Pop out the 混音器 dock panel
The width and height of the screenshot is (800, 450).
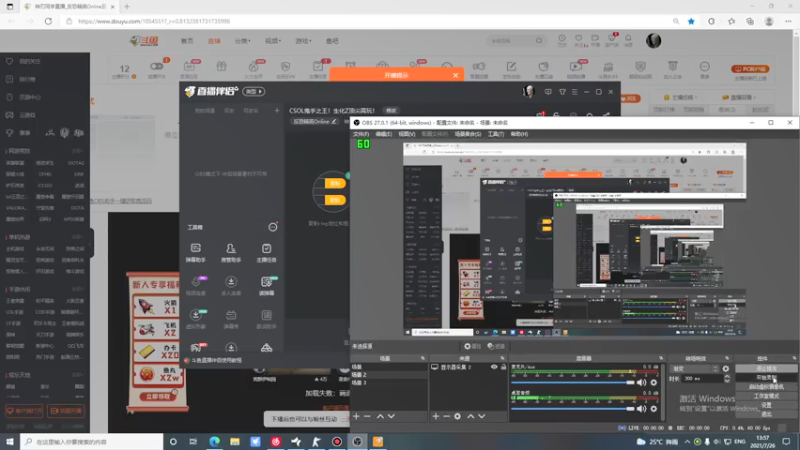coord(661,358)
